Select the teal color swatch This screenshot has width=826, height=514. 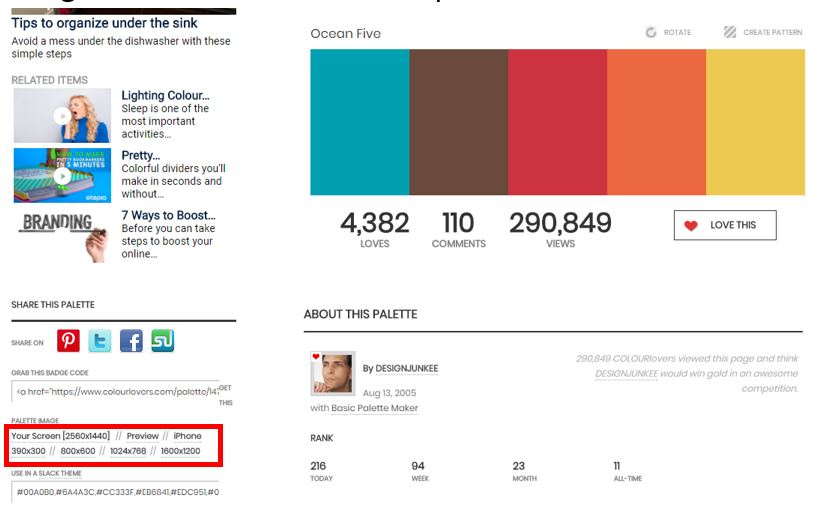(359, 122)
